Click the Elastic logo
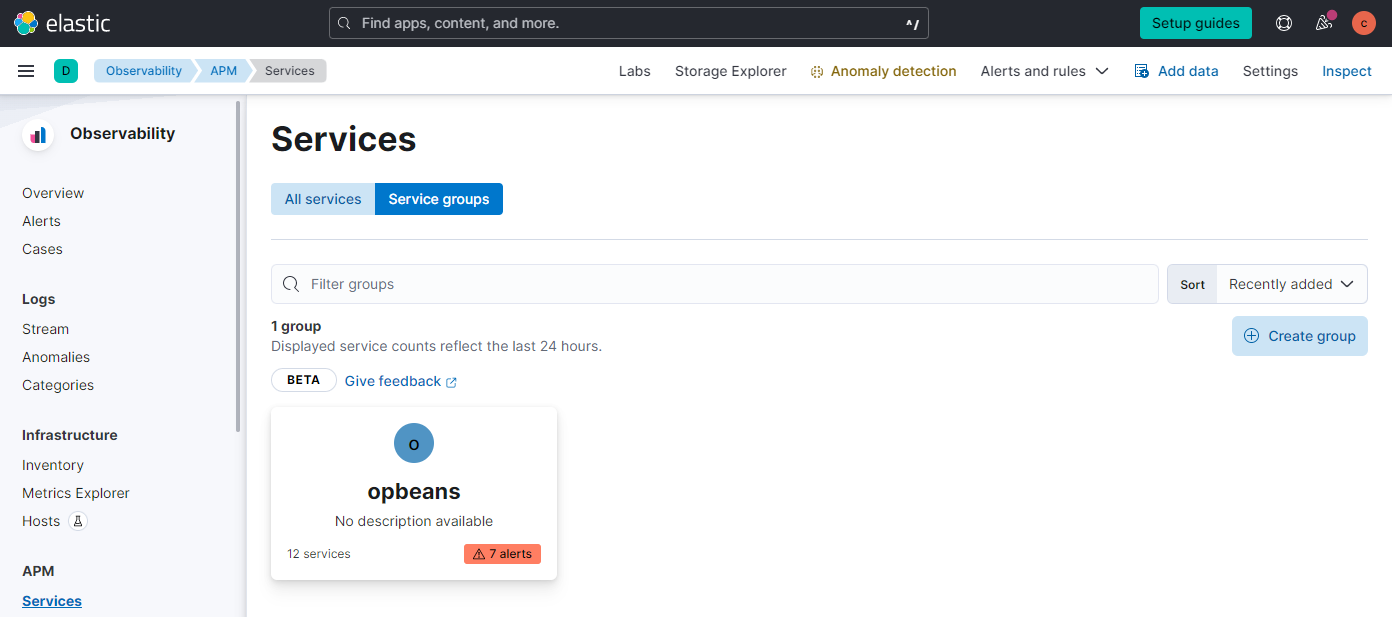This screenshot has width=1392, height=617. click(62, 23)
